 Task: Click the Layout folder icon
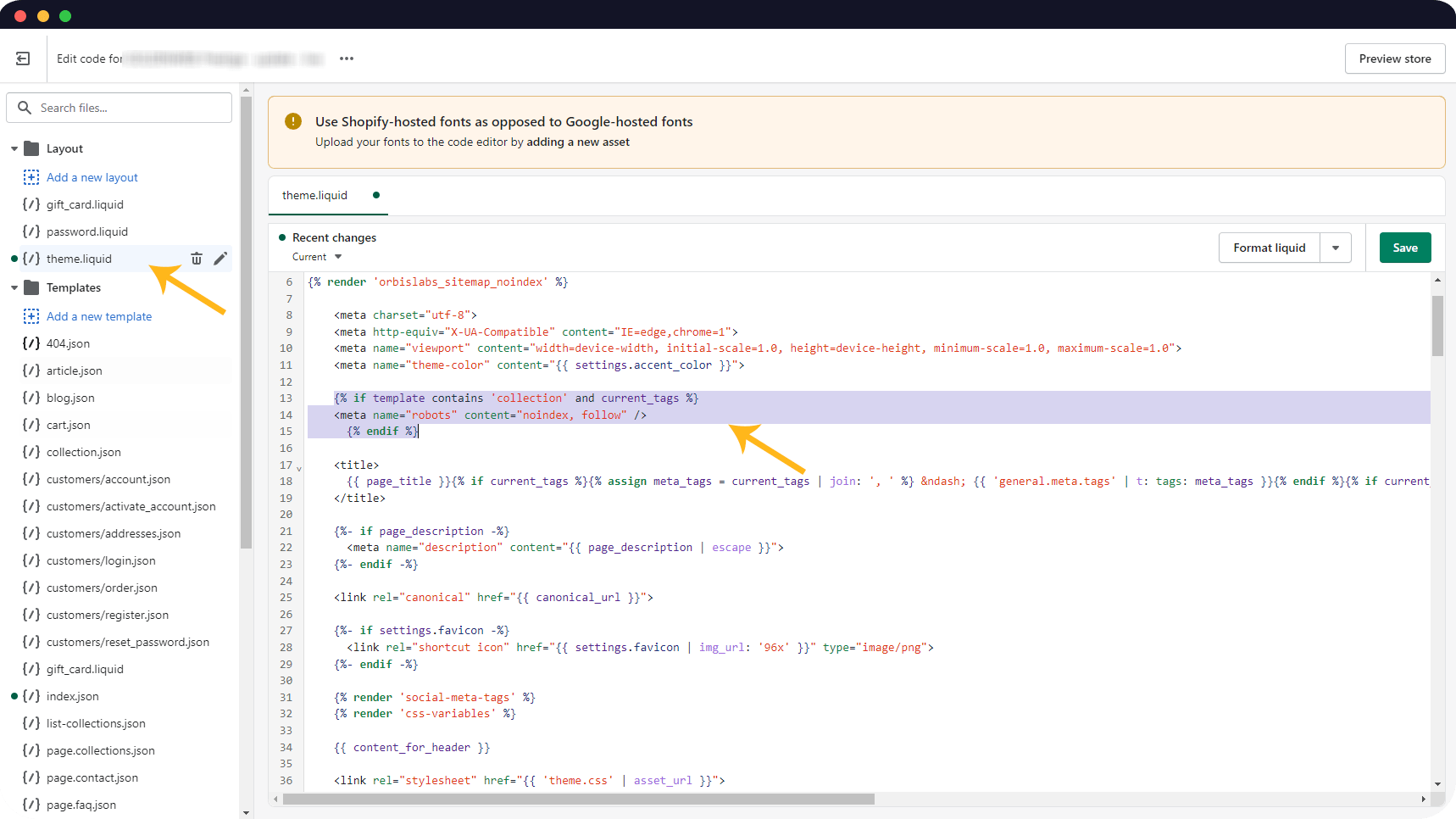click(x=31, y=148)
